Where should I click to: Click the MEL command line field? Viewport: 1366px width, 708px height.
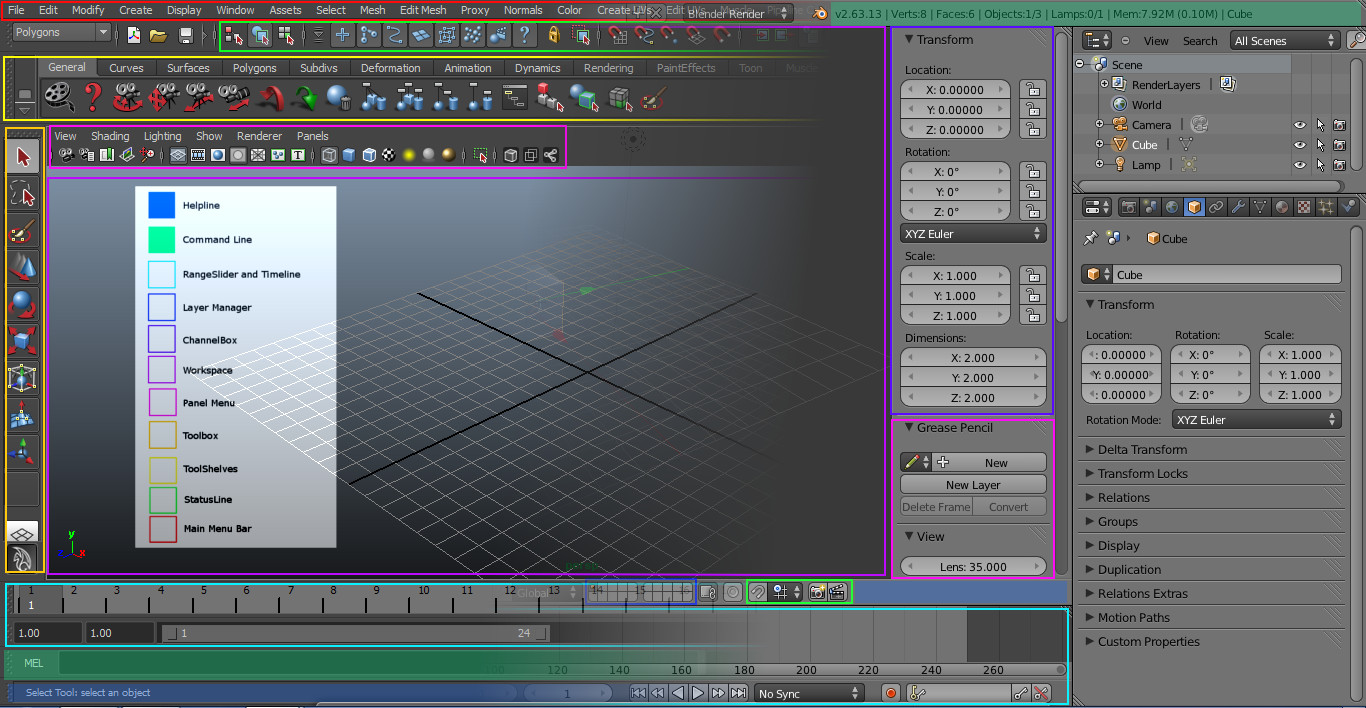(x=380, y=662)
